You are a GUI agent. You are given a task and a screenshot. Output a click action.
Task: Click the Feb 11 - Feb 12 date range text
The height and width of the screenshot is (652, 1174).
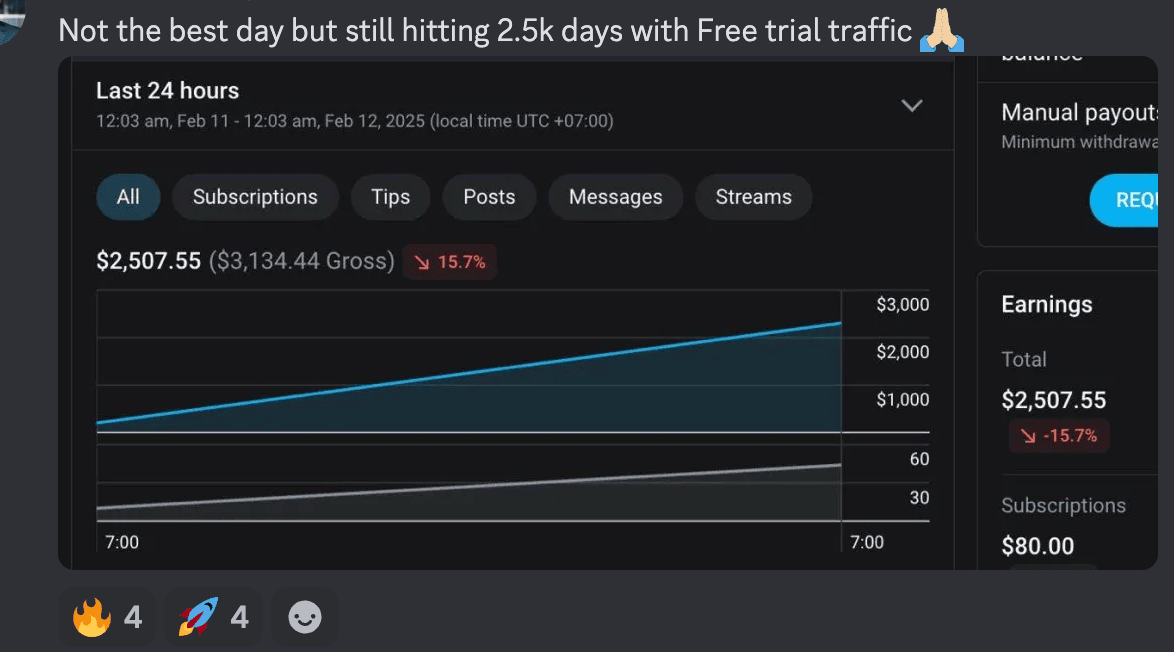354,121
